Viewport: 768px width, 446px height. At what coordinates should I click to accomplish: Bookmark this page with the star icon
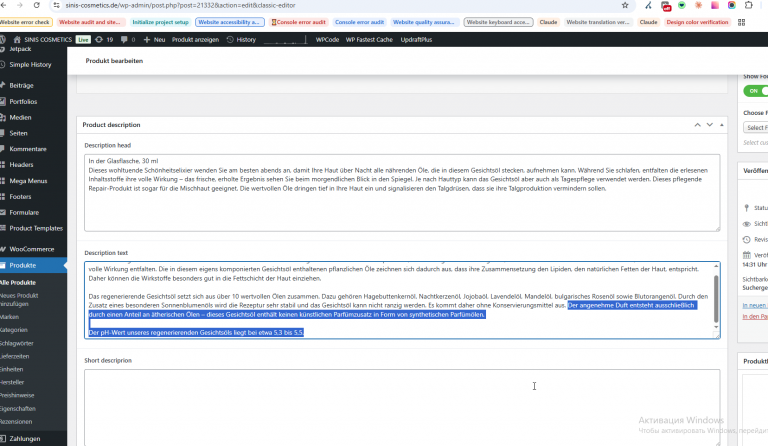625,5
